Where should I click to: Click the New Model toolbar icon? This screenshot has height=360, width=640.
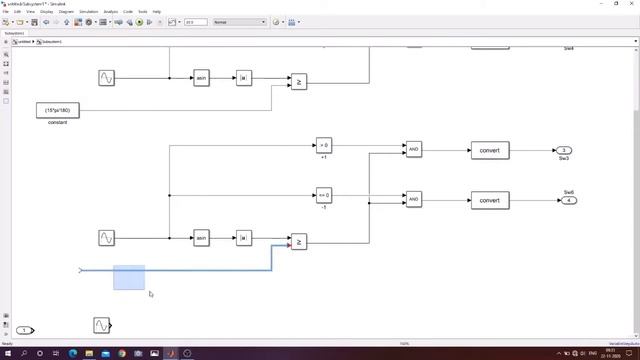(6, 22)
